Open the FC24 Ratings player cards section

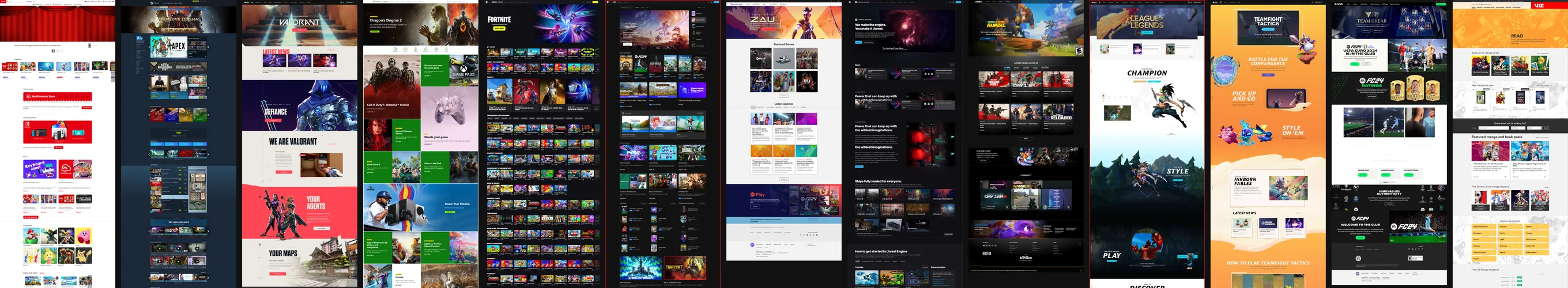pyautogui.click(x=1389, y=89)
